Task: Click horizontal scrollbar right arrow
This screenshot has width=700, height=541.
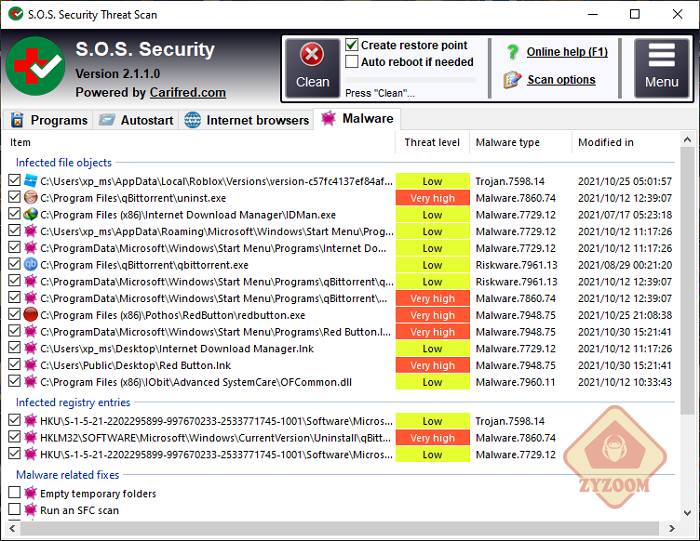Action: pos(672,529)
